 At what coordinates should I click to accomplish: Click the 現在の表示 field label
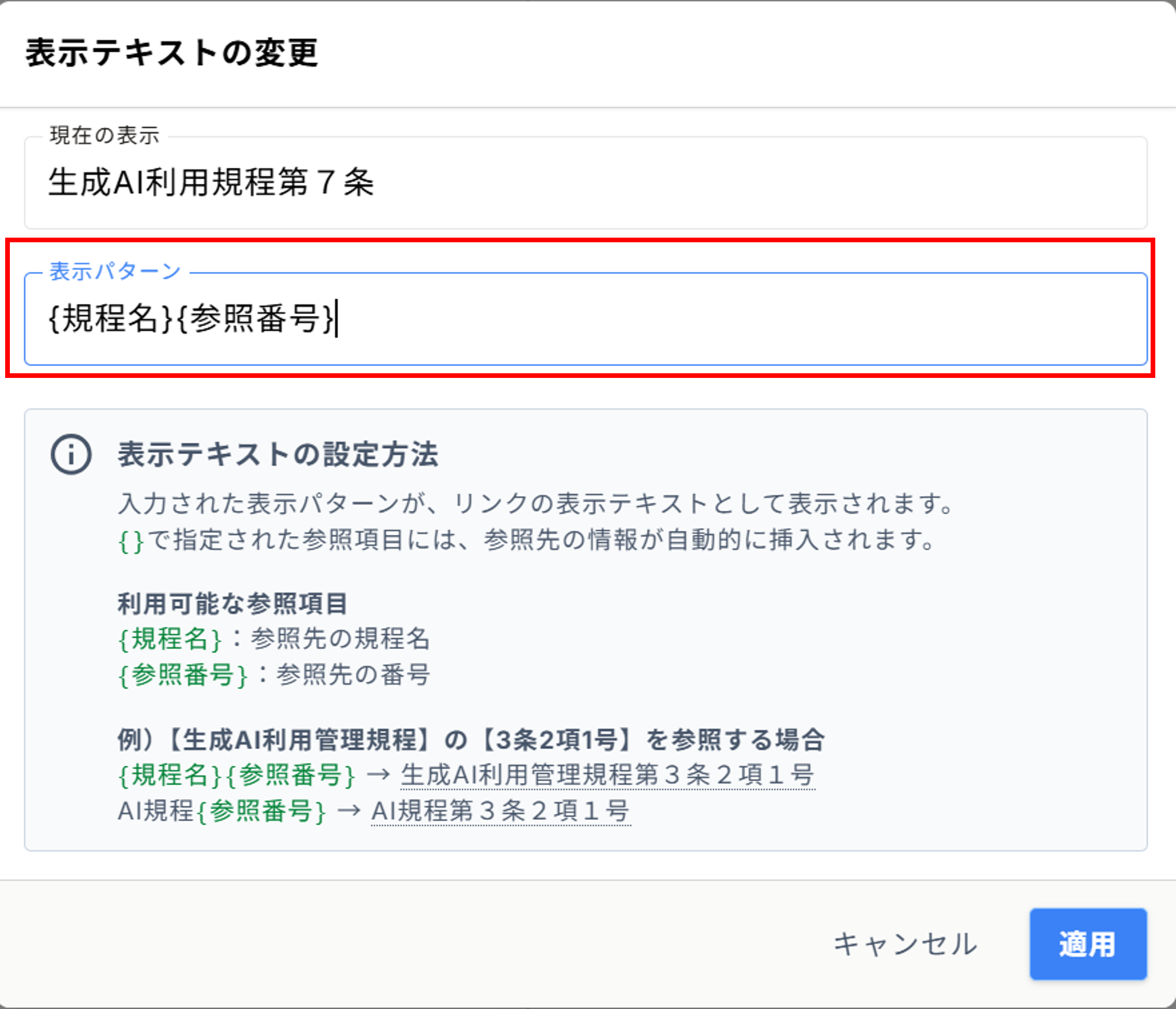click(x=105, y=136)
